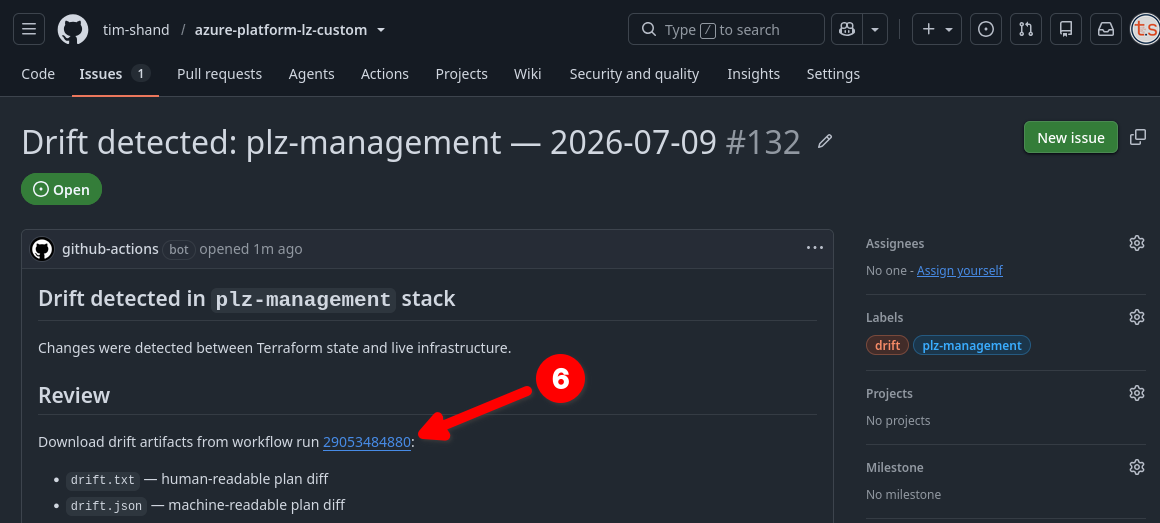1160x523 pixels.
Task: Open the global Issues icon in header
Action: pyautogui.click(x=986, y=30)
